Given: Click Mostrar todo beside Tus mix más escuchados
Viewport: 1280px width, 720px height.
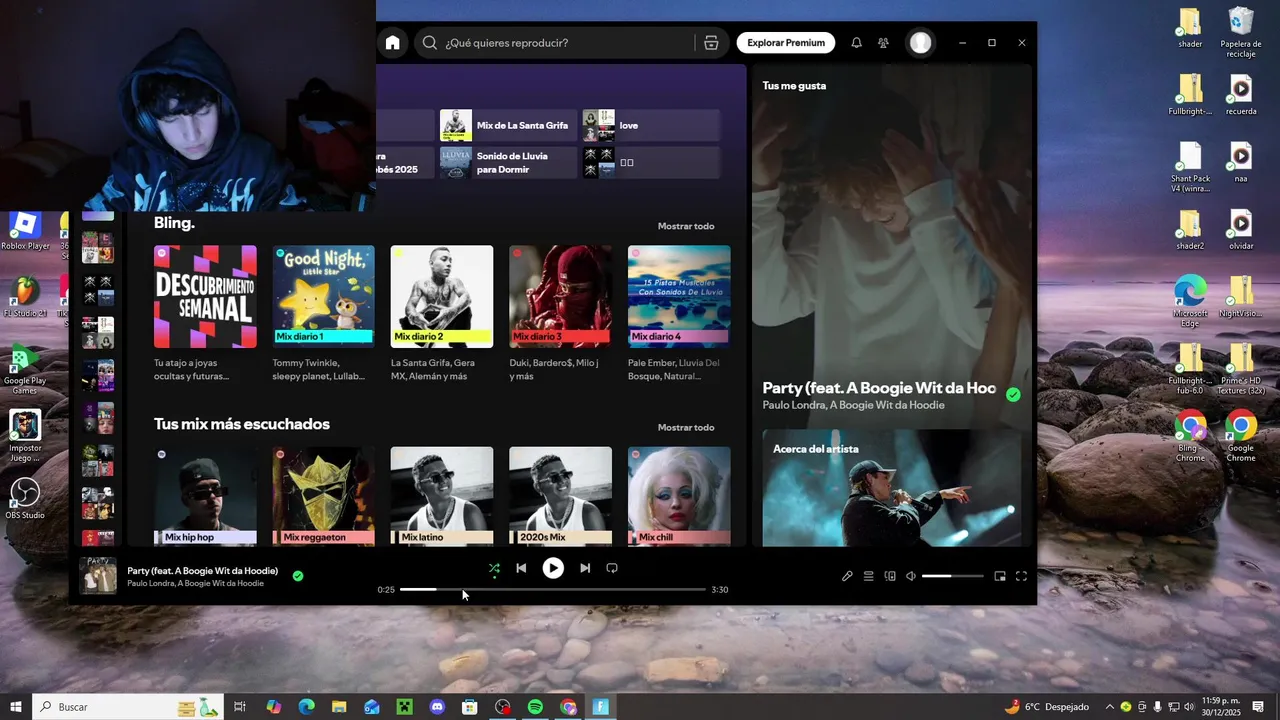Looking at the screenshot, I should 686,427.
